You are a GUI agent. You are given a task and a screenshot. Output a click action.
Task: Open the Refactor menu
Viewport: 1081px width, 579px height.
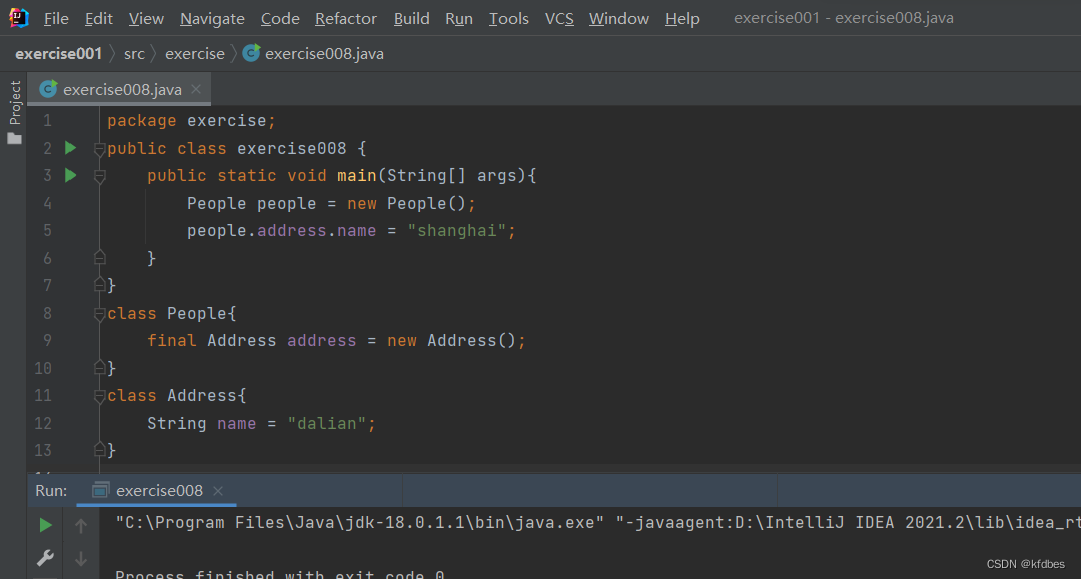346,19
